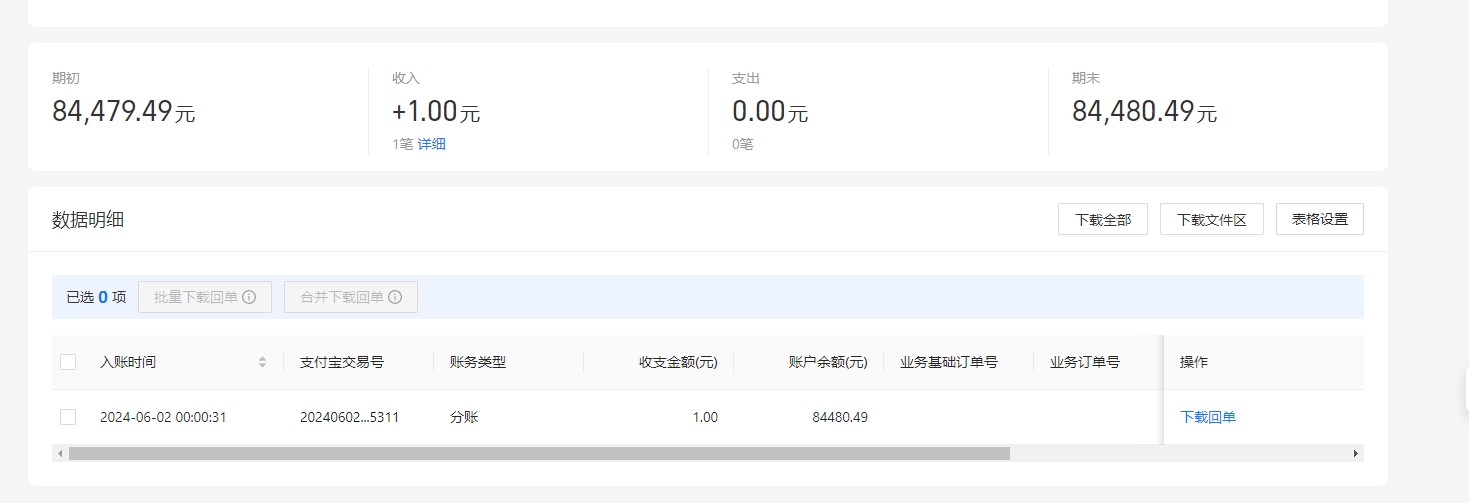The image size is (1469, 503).
Task: Click the 业务基础订单号 column header
Action: (x=949, y=362)
